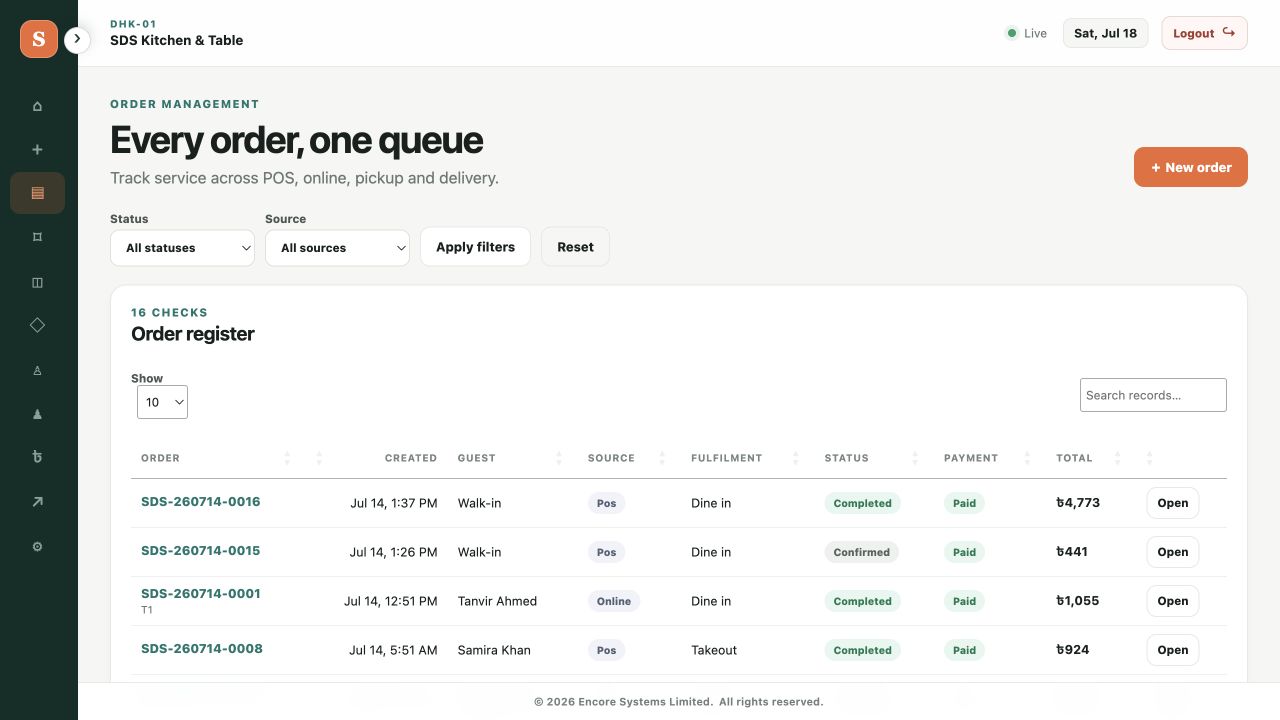Click the T1 table label under SDS-260714-0001
Image resolution: width=1280 pixels, height=720 pixels.
(147, 610)
